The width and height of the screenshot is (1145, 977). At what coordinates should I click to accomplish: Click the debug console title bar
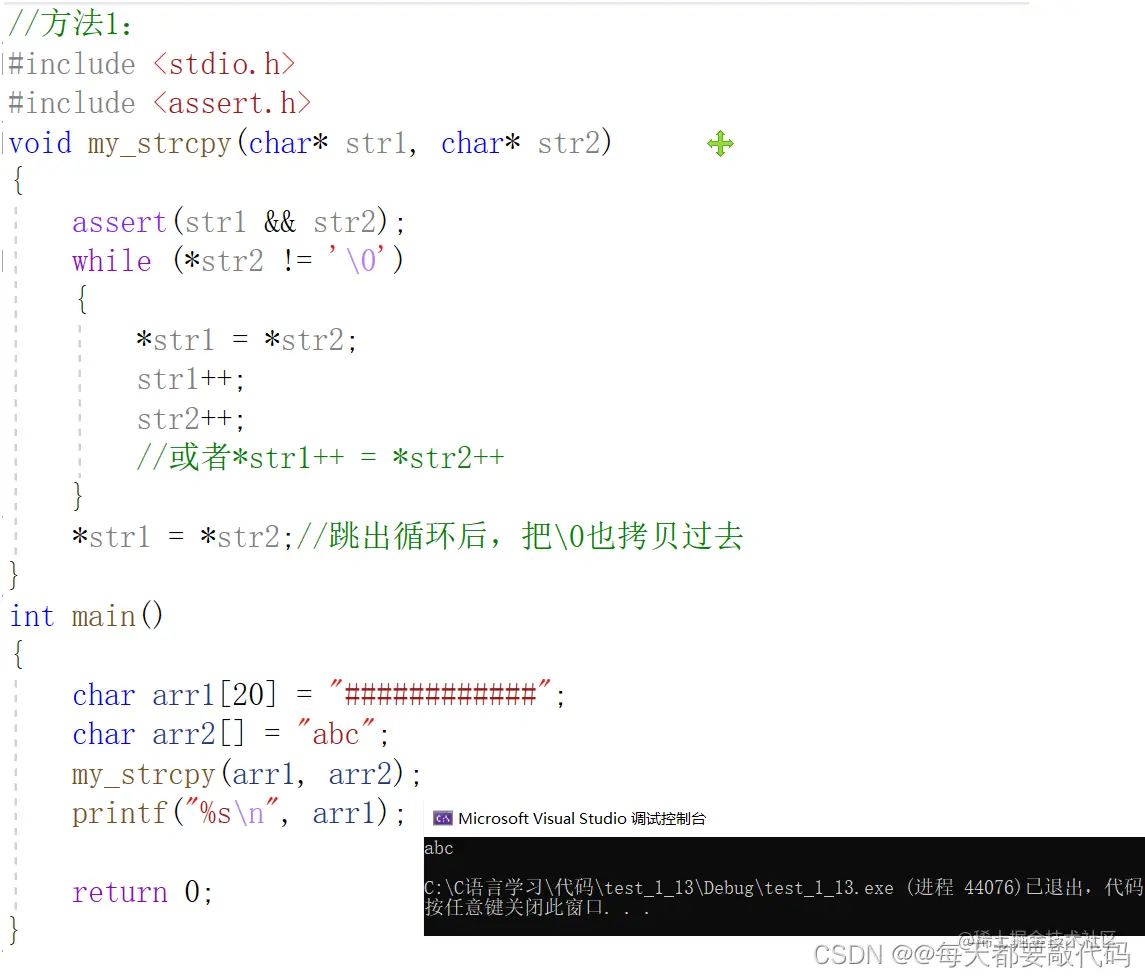(700, 817)
